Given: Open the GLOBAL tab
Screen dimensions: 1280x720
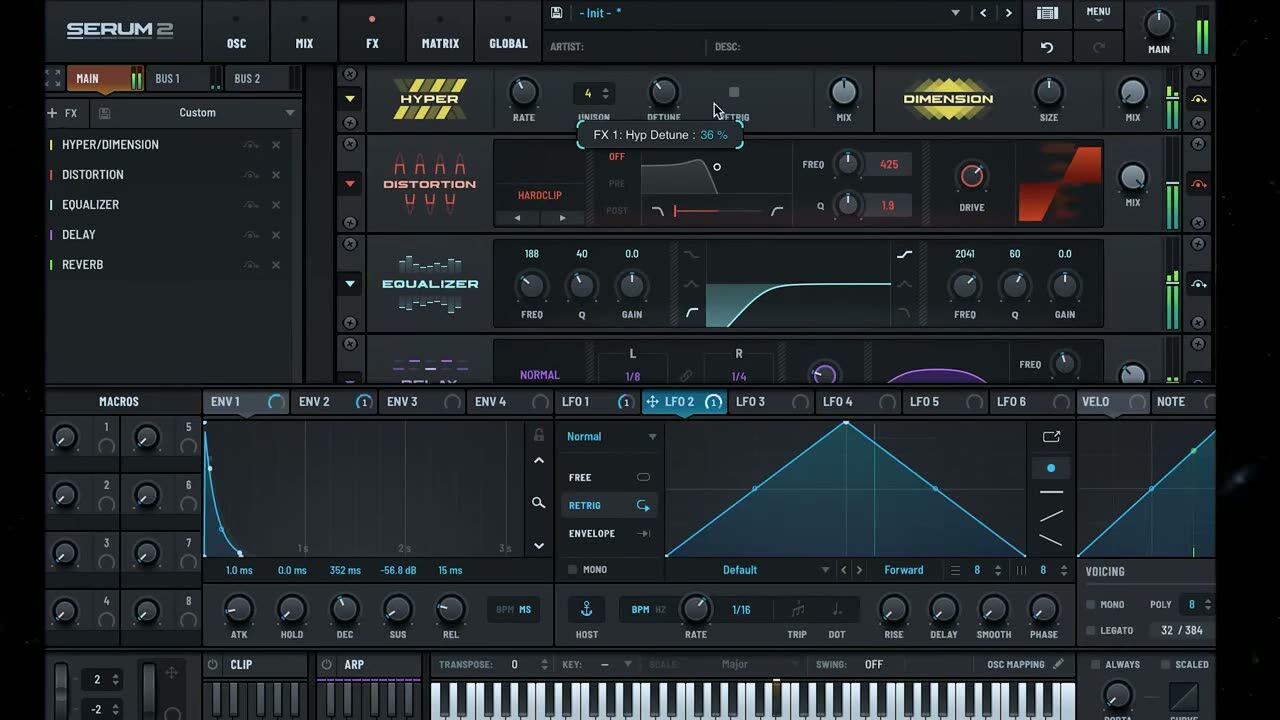Looking at the screenshot, I should pos(508,31).
